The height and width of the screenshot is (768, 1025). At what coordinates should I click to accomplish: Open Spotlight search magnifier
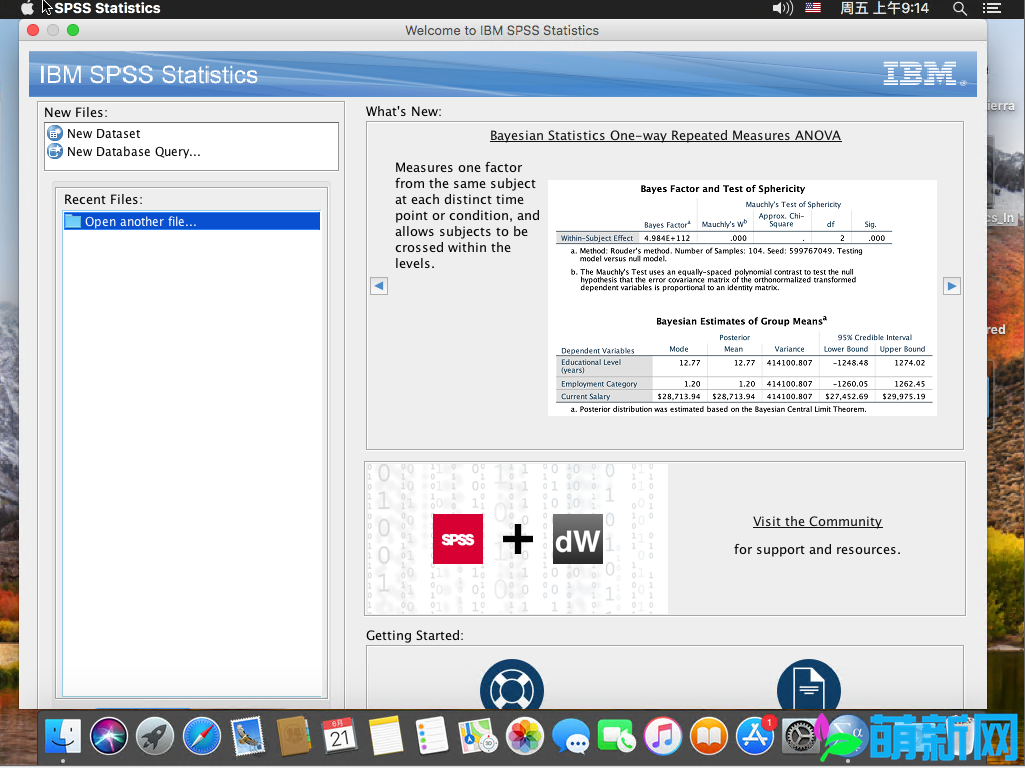(960, 8)
